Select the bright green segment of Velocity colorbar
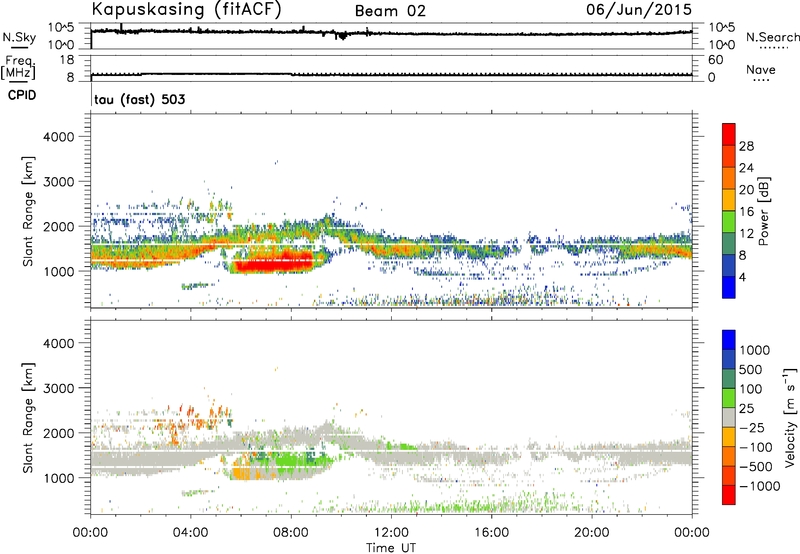Screen dimensions: 800x554 729,398
